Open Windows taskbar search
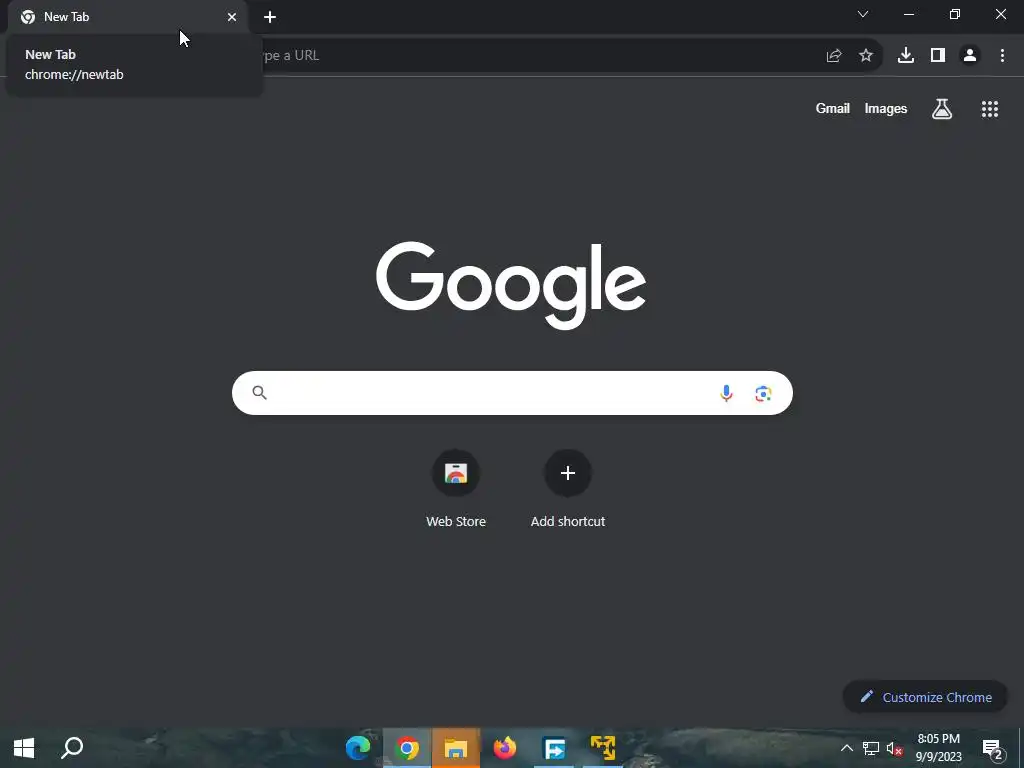 pyautogui.click(x=72, y=748)
